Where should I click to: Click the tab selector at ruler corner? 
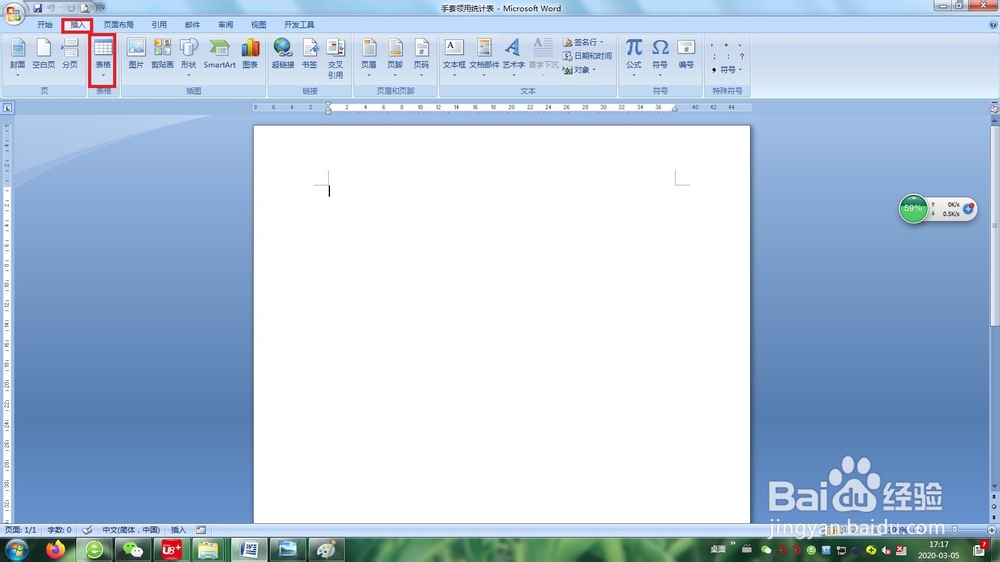tap(8, 108)
